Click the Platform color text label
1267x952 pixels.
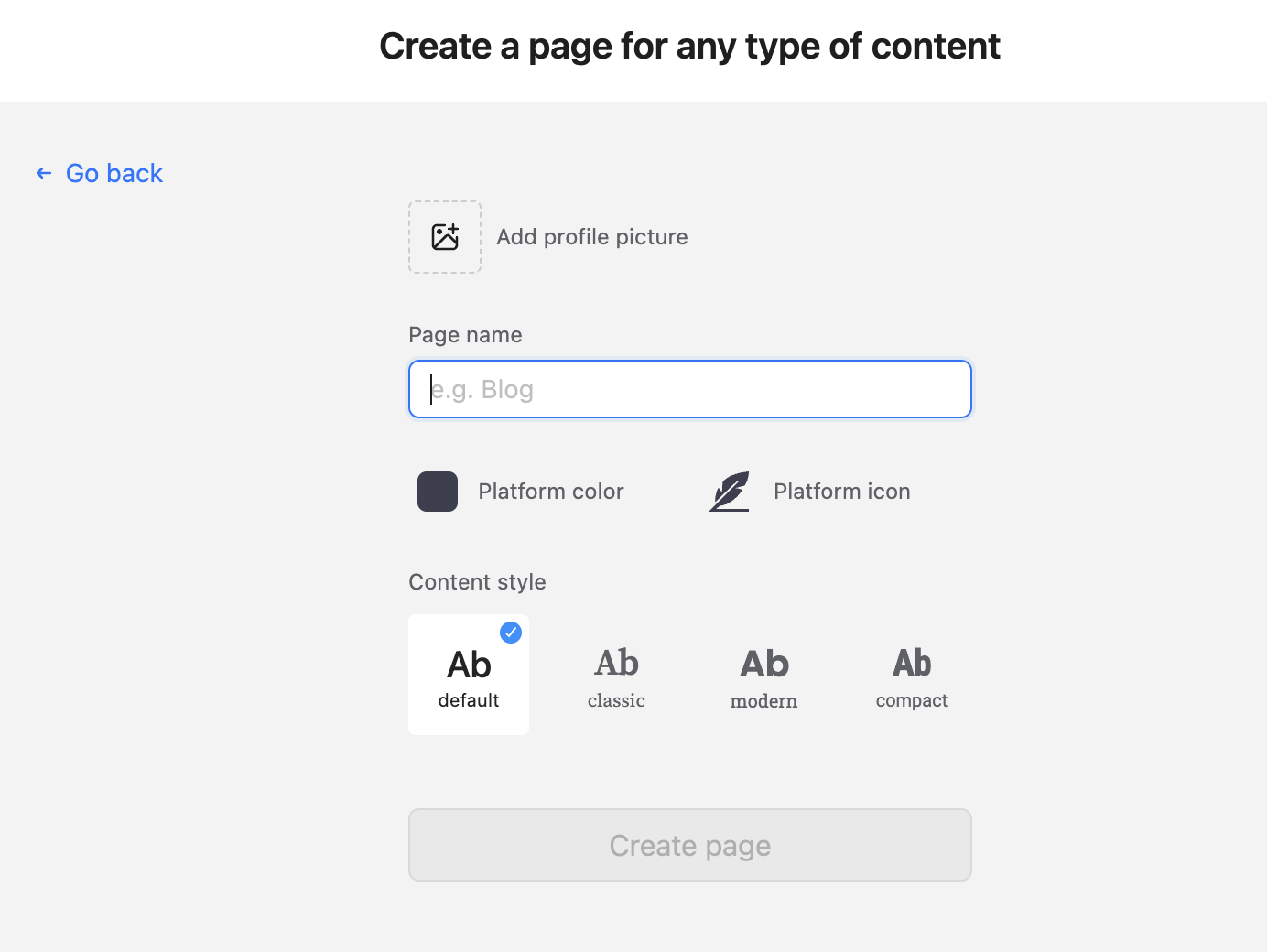[550, 492]
